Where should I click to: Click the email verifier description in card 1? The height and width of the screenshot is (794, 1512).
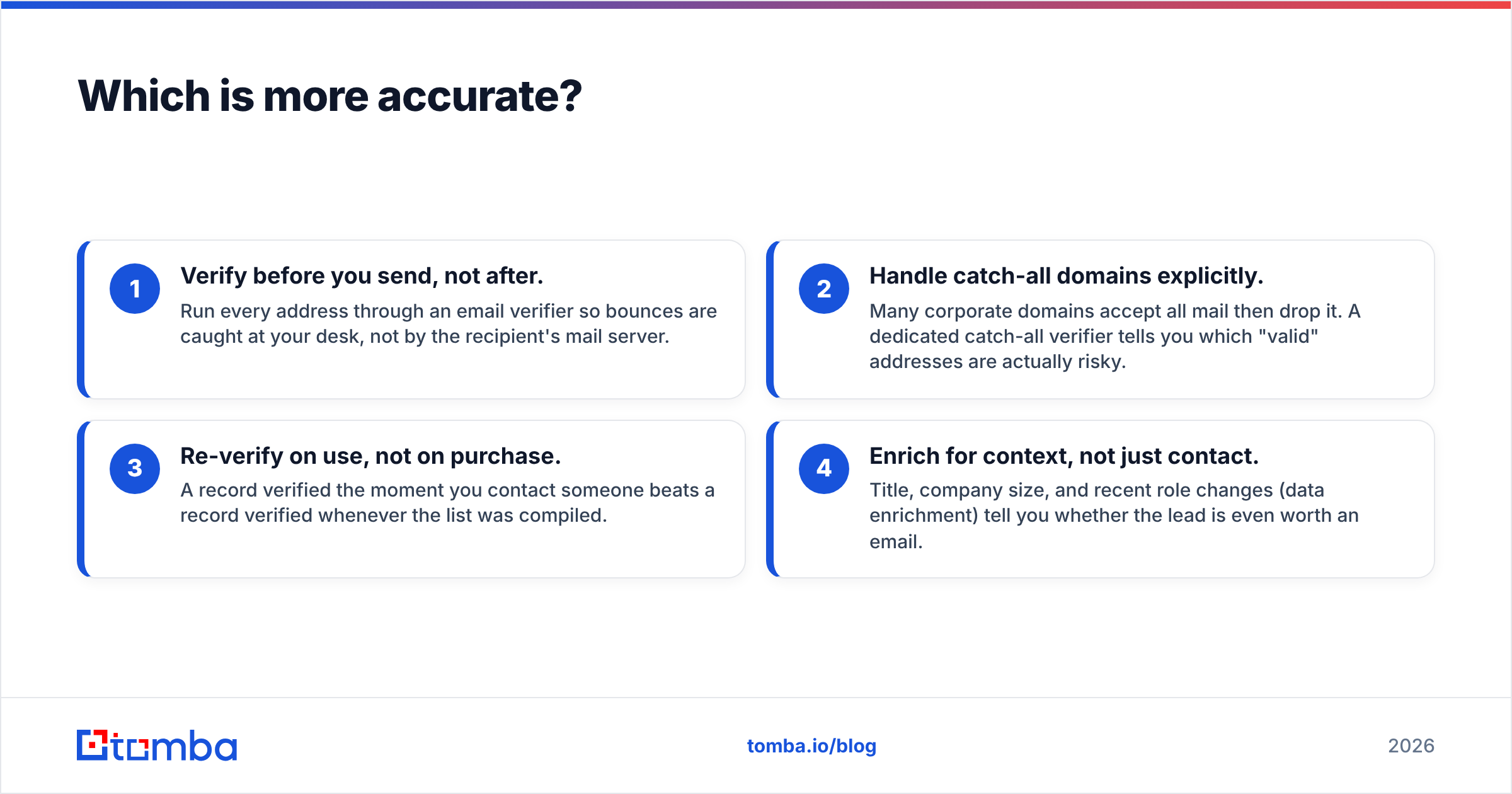tap(449, 324)
